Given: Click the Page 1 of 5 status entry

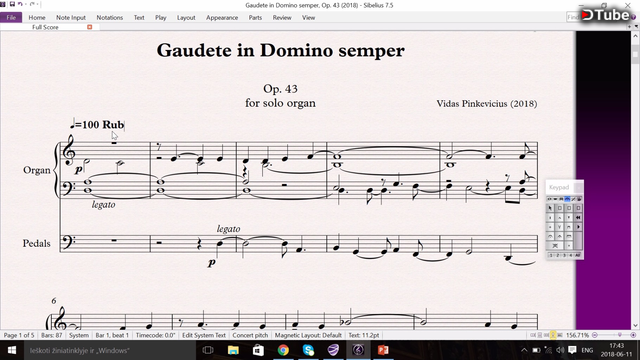Looking at the screenshot, I should click(x=19, y=335).
